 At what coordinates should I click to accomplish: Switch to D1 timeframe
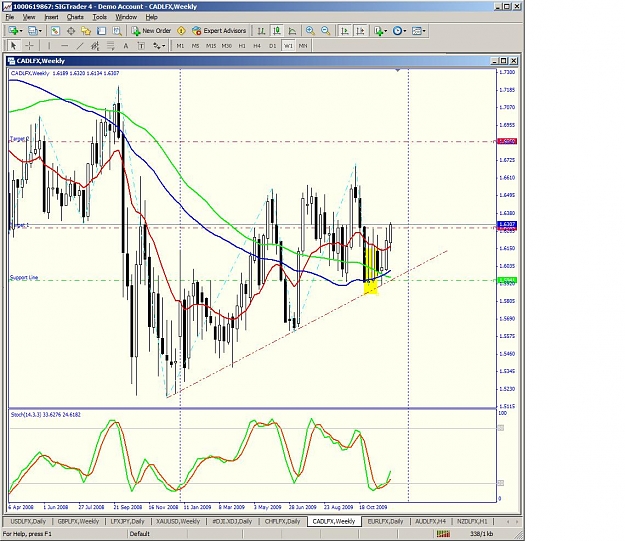click(273, 46)
